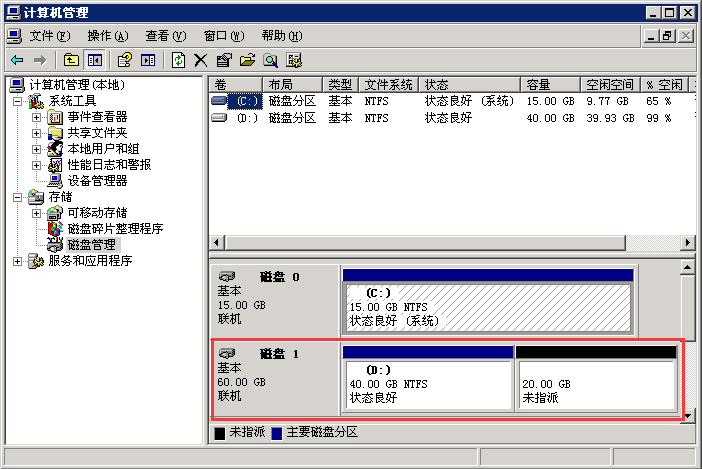Viewport: 702px width, 469px height.
Task: Expand the 事件查看器 node
Action: (36, 117)
